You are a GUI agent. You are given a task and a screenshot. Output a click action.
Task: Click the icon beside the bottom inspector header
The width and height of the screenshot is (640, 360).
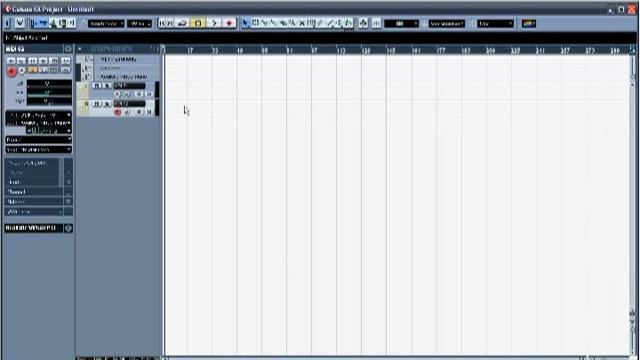click(68, 228)
